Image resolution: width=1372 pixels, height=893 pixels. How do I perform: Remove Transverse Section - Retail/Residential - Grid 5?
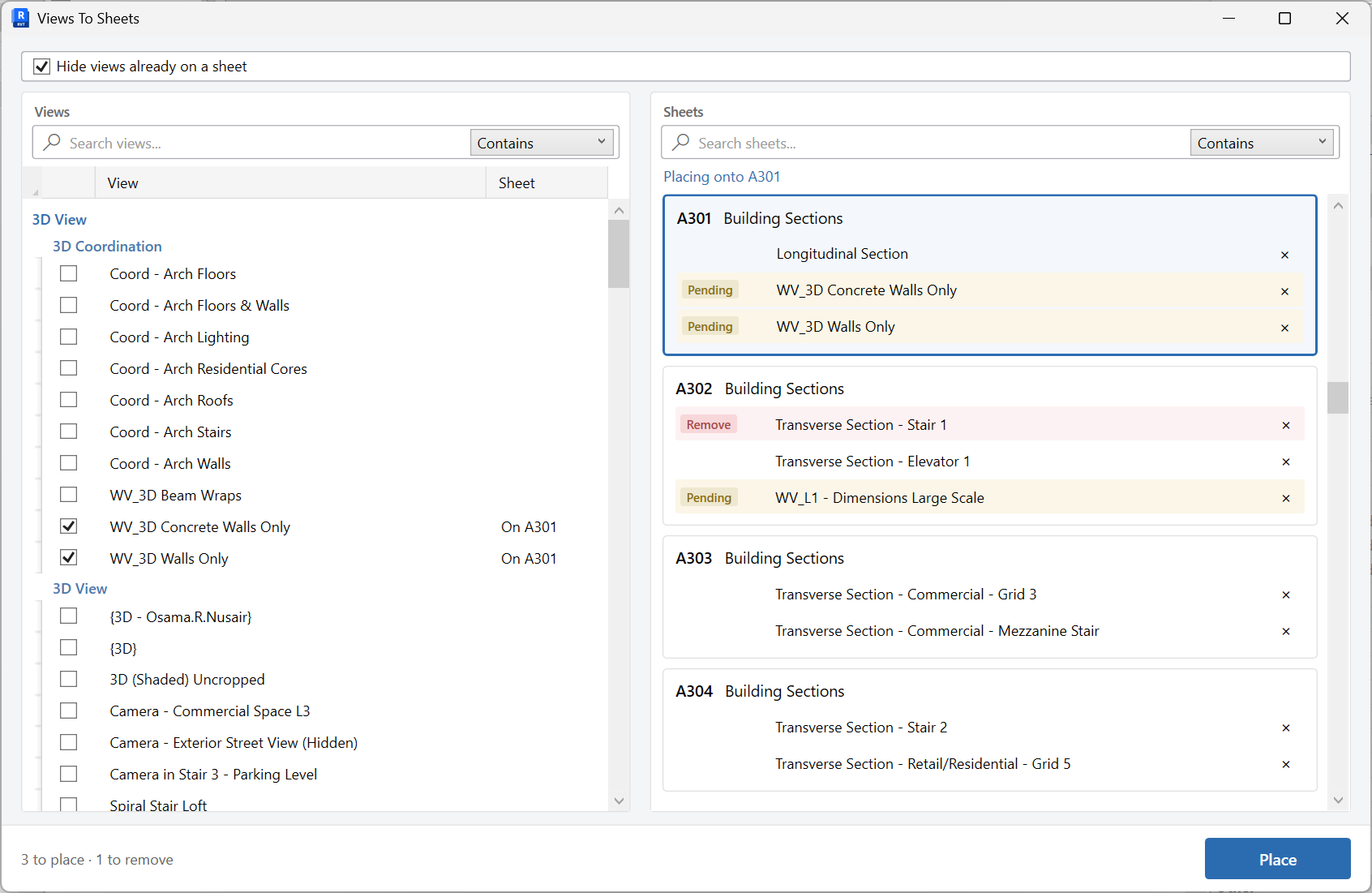(1285, 764)
